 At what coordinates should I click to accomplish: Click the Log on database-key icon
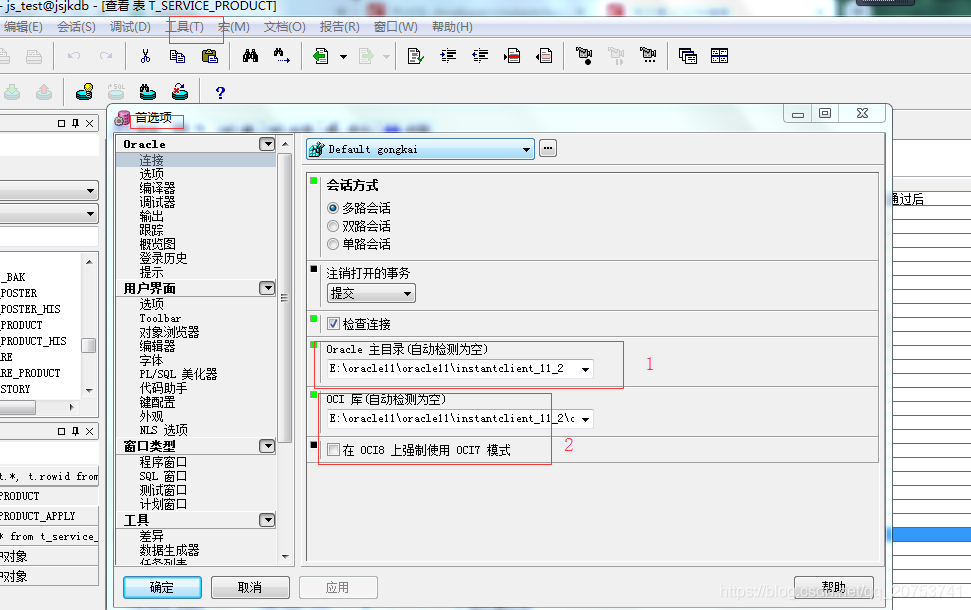(84, 92)
